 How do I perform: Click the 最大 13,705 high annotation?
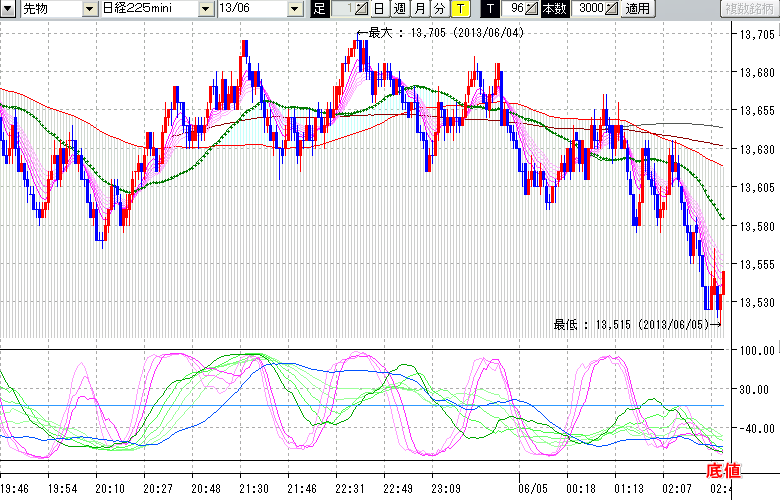click(x=446, y=33)
